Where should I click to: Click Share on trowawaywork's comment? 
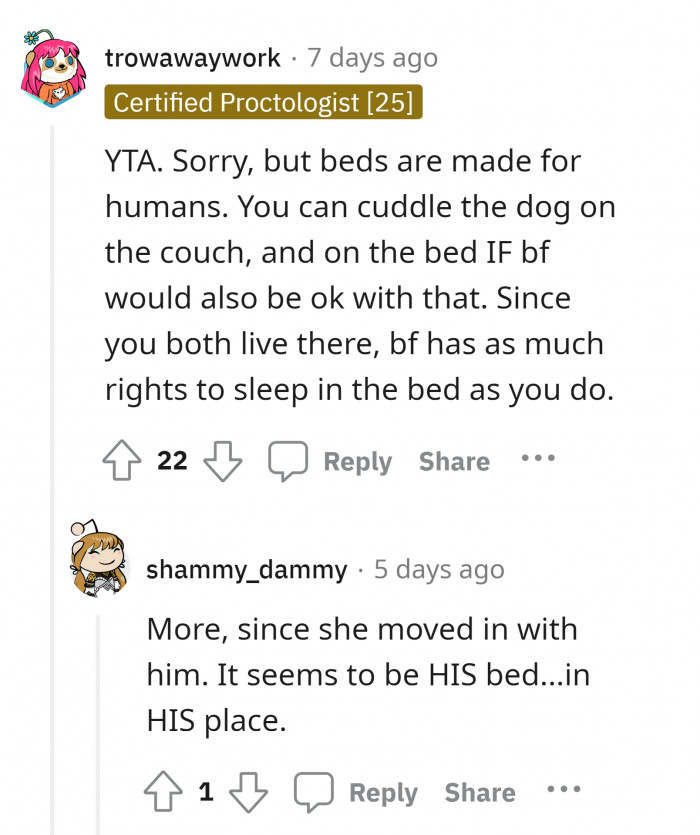point(453,461)
